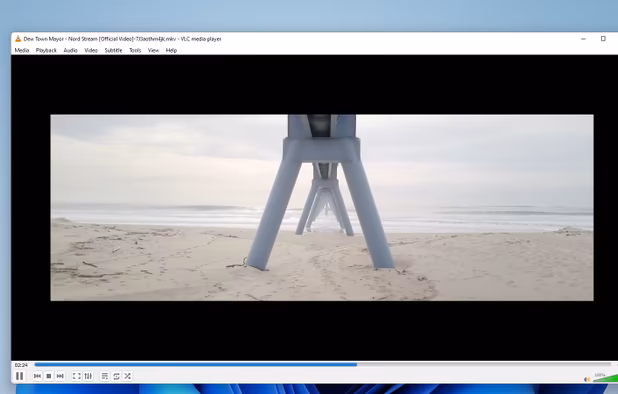Open the Help menu

click(x=171, y=50)
